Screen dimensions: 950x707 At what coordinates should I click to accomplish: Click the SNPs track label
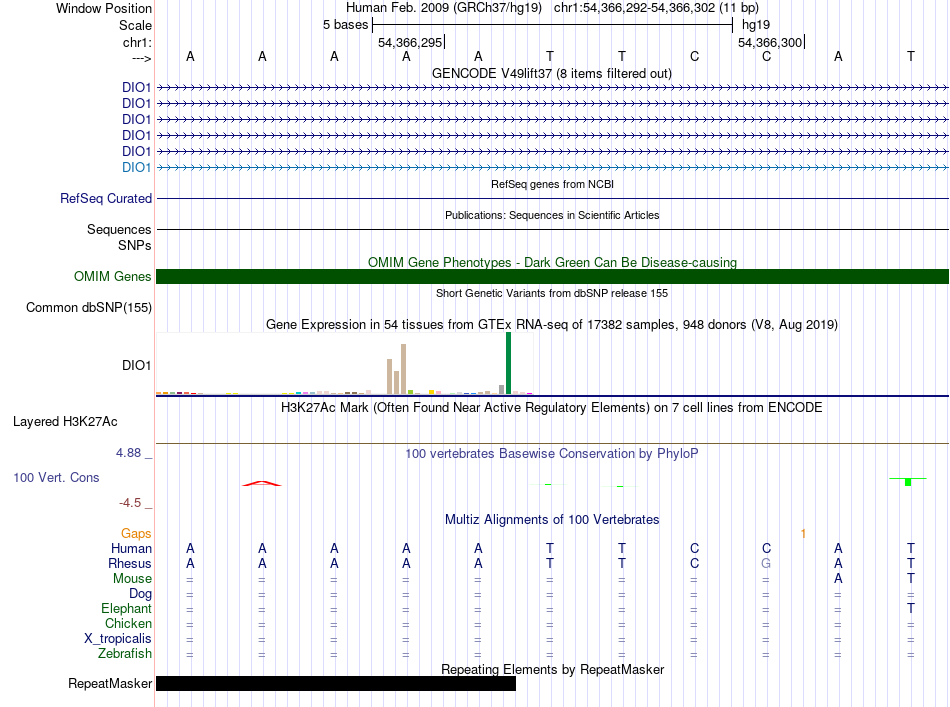pyautogui.click(x=135, y=245)
